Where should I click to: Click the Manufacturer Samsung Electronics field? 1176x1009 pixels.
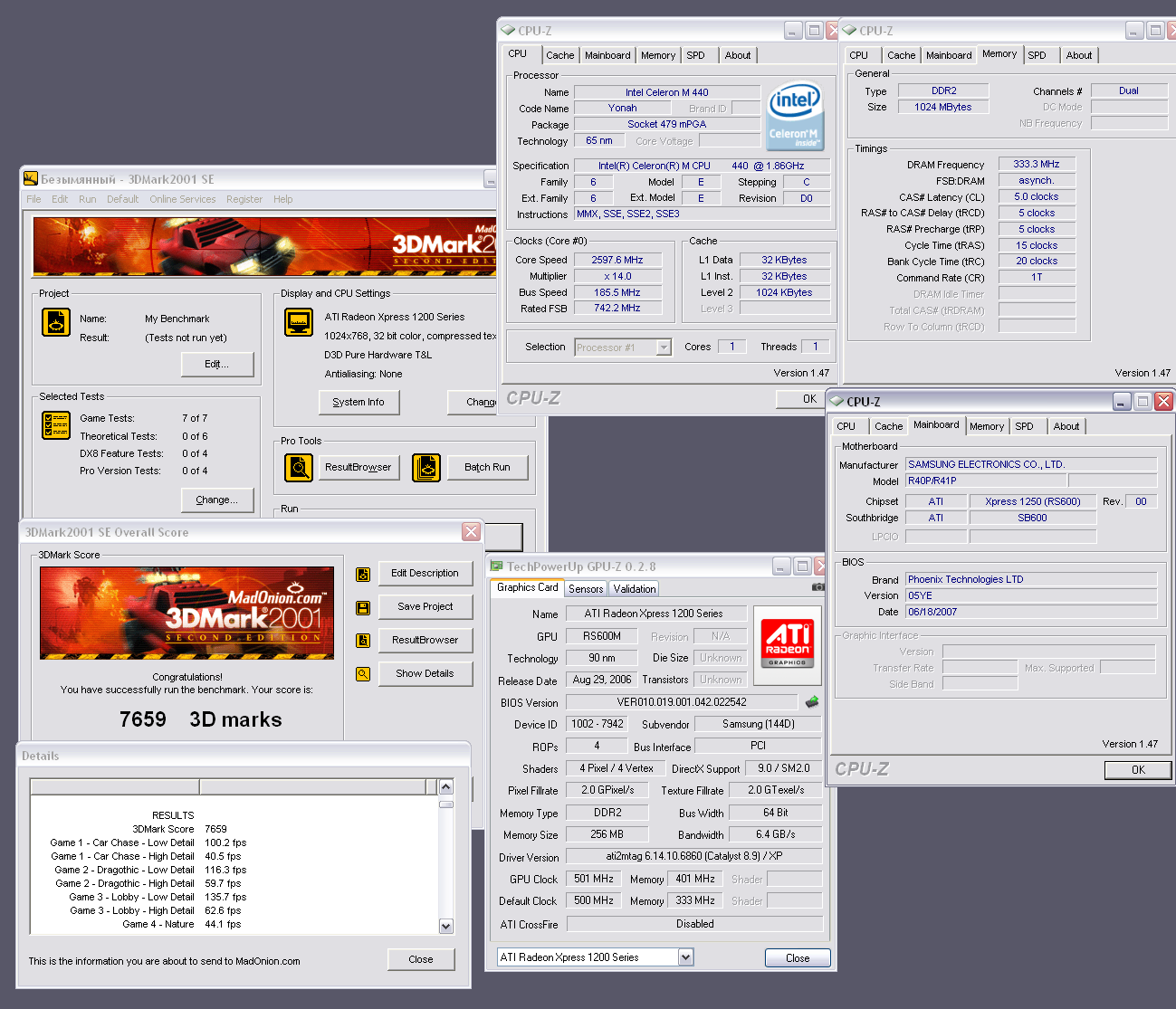coord(1031,464)
